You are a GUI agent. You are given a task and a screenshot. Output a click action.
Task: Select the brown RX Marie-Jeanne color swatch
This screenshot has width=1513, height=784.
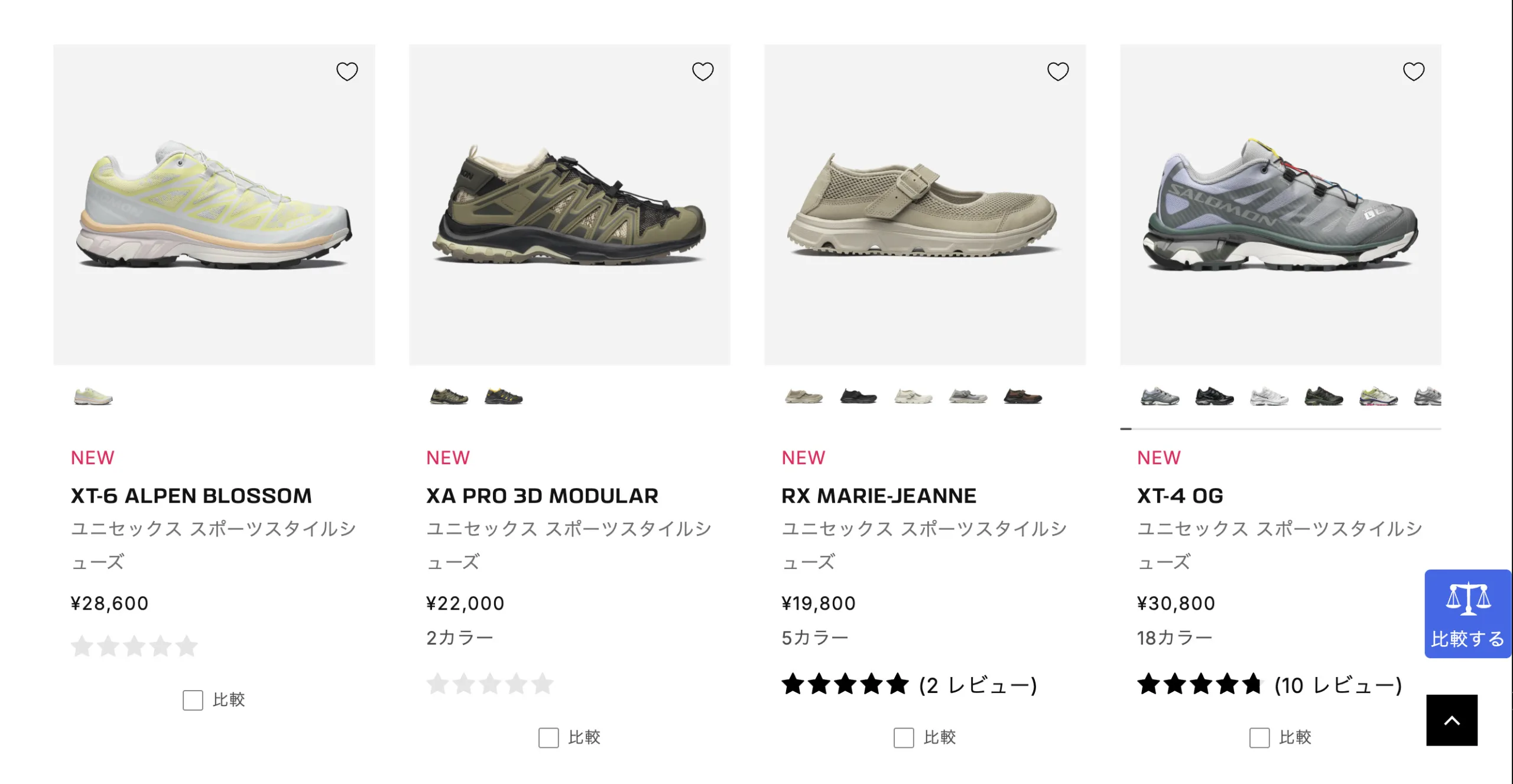point(1022,396)
